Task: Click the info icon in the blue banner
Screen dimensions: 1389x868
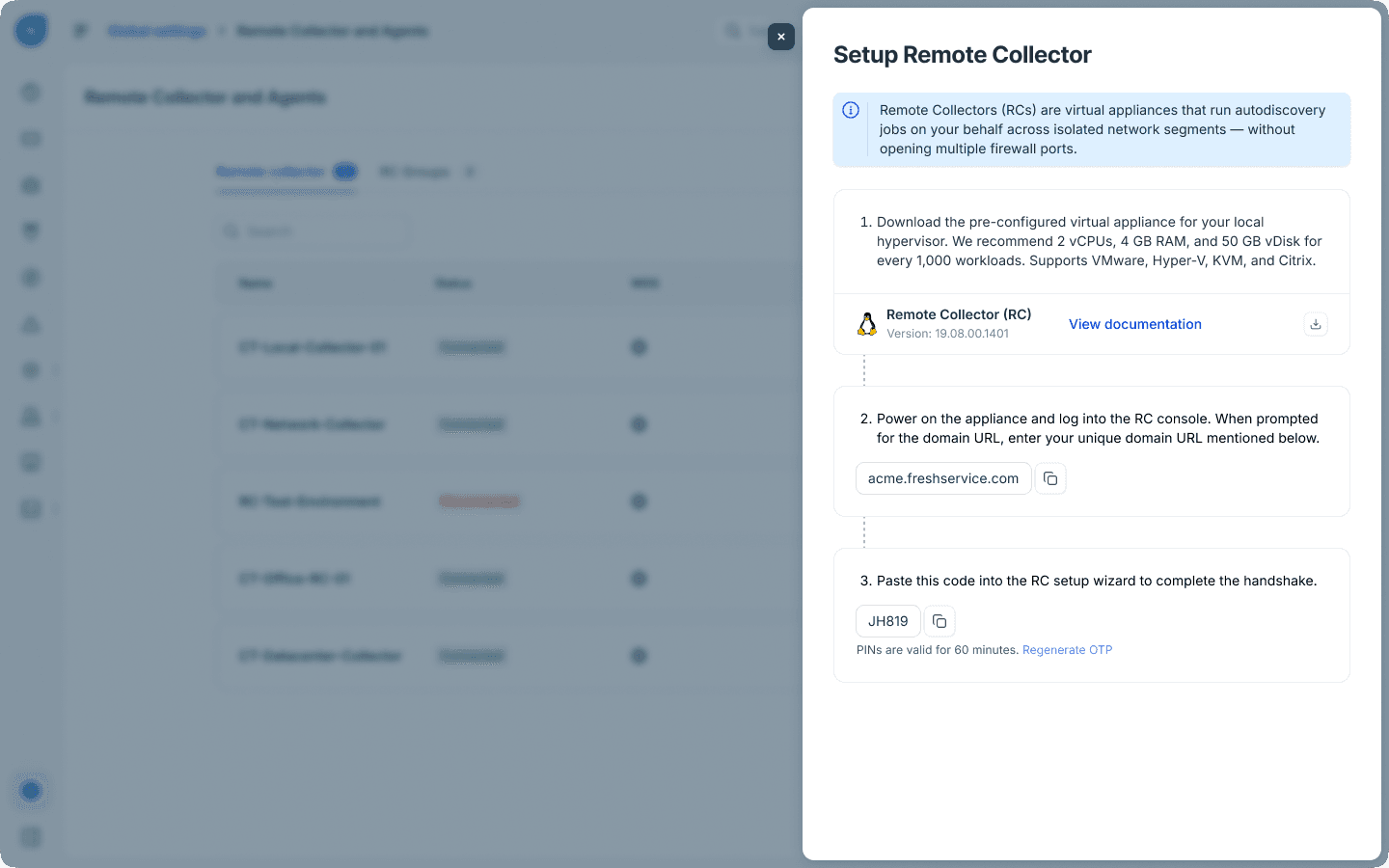Action: pyautogui.click(x=851, y=110)
